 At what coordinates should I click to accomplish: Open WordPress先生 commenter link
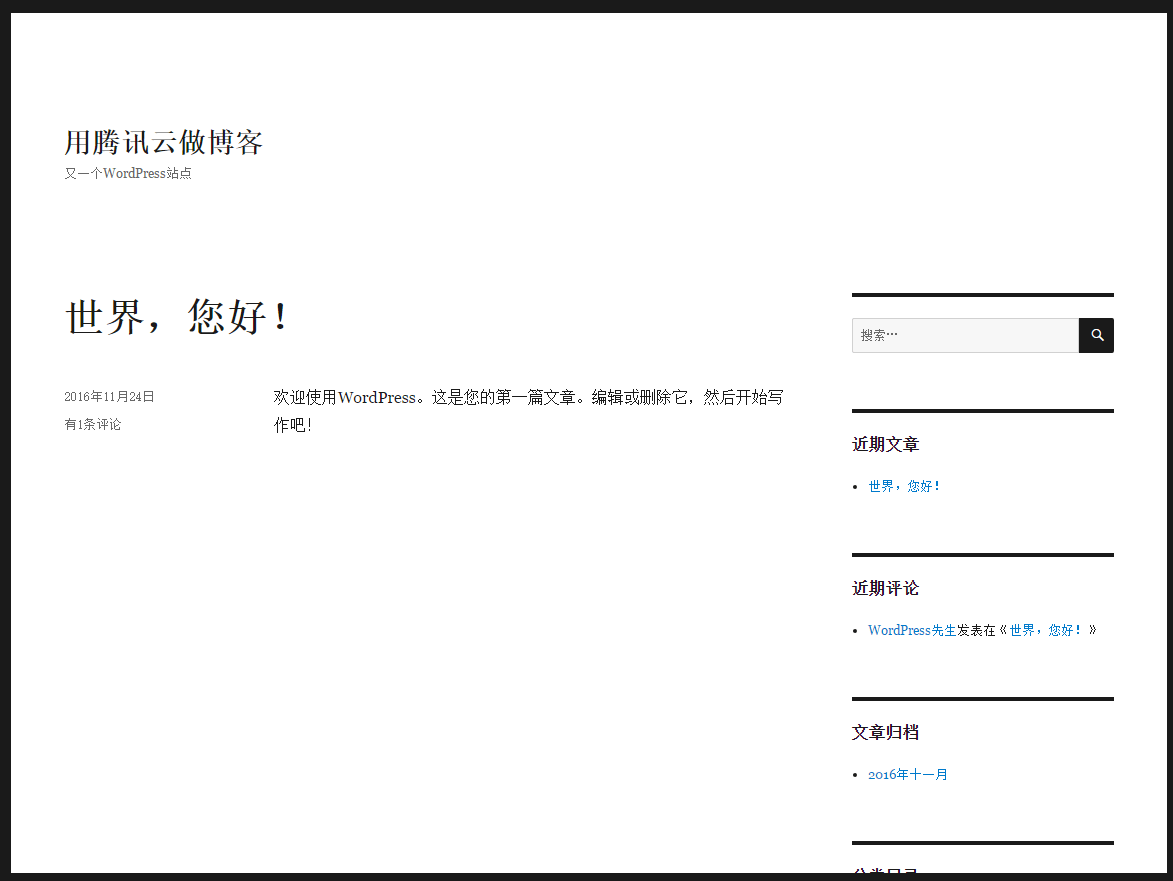click(912, 630)
